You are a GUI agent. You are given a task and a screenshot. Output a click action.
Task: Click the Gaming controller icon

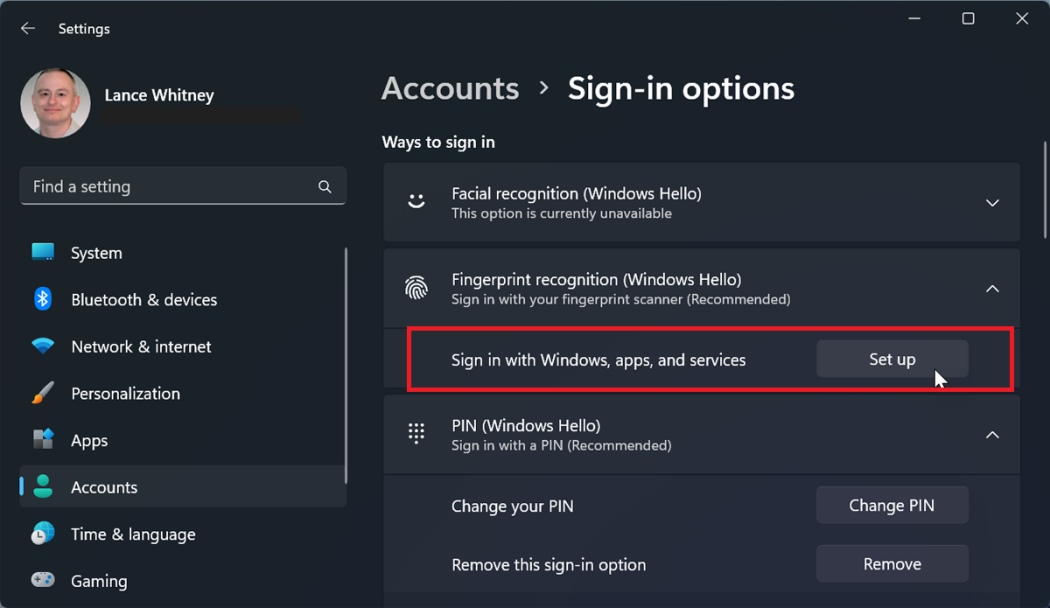coord(43,580)
